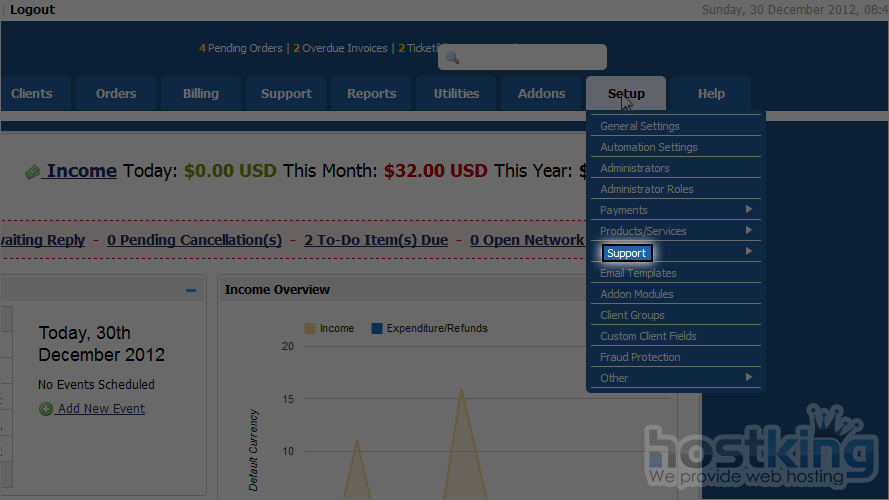Click the Add New Event link
Image resolution: width=889 pixels, height=500 pixels.
click(101, 409)
